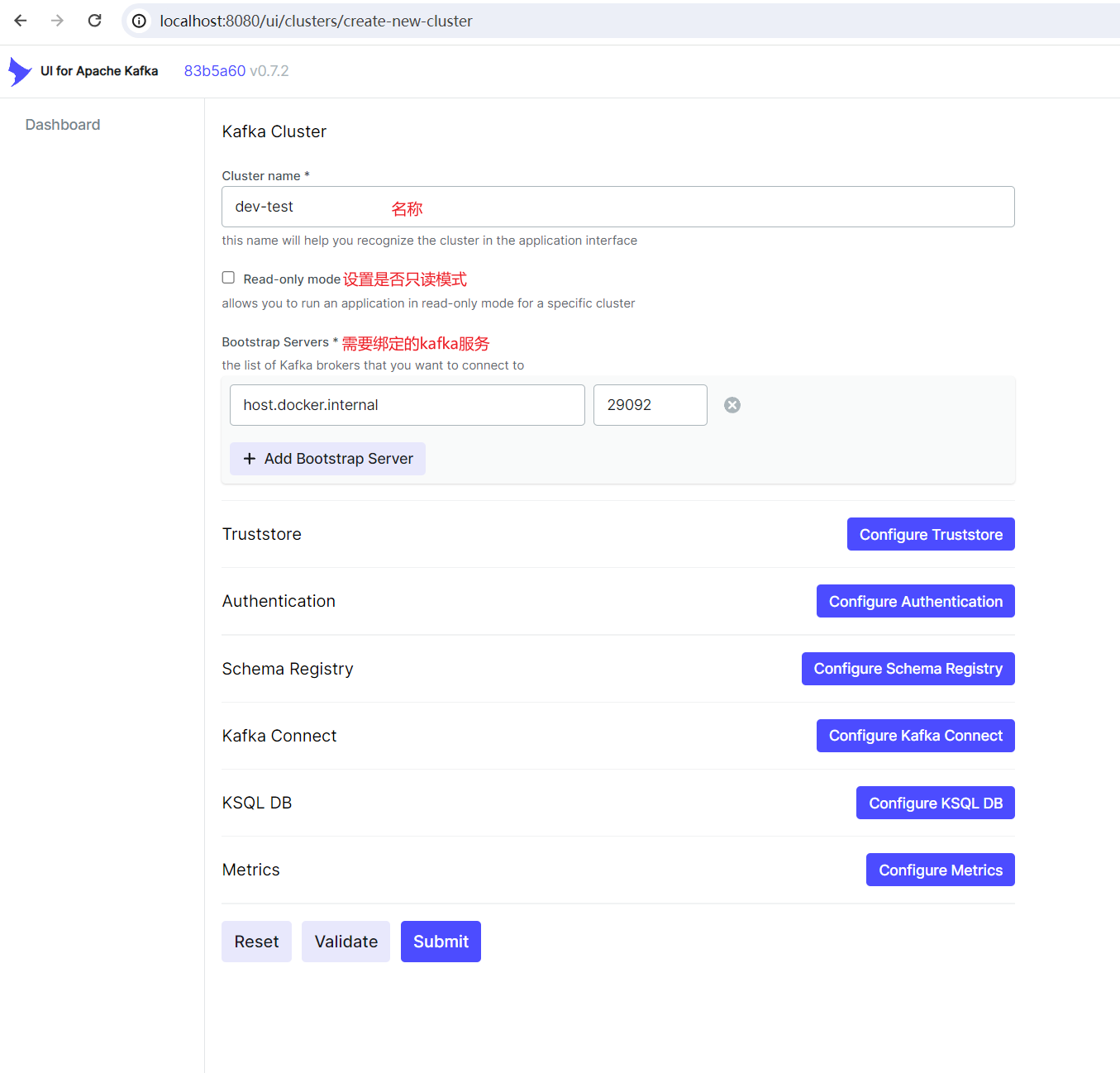1120x1073 pixels.
Task: Click the plus icon in Add Bootstrap Server
Action: click(250, 459)
